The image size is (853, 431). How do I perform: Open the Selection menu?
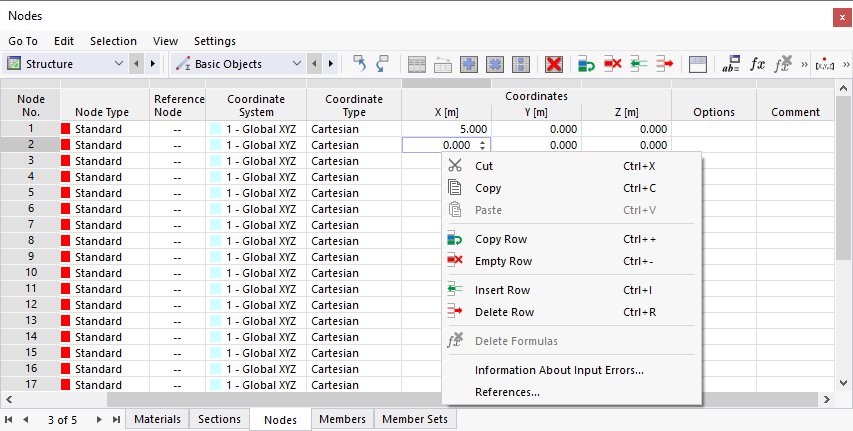click(x=113, y=41)
